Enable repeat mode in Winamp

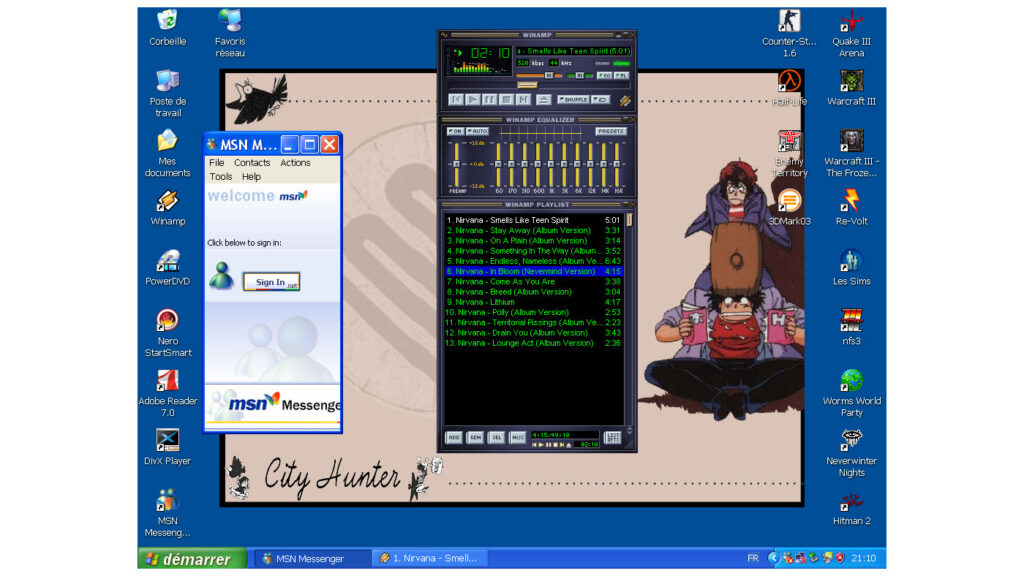[x=601, y=99]
